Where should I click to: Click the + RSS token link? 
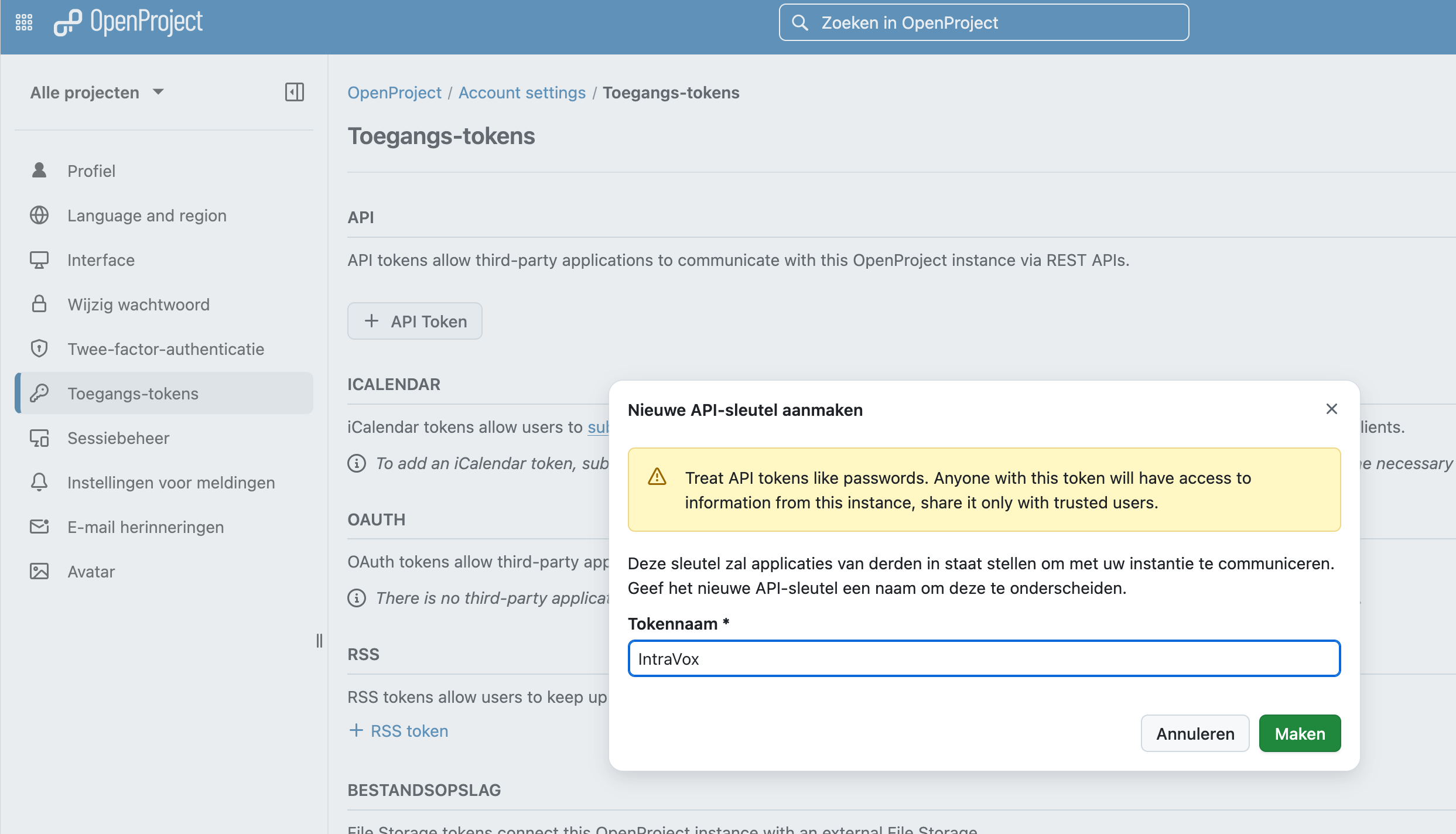pyautogui.click(x=398, y=730)
